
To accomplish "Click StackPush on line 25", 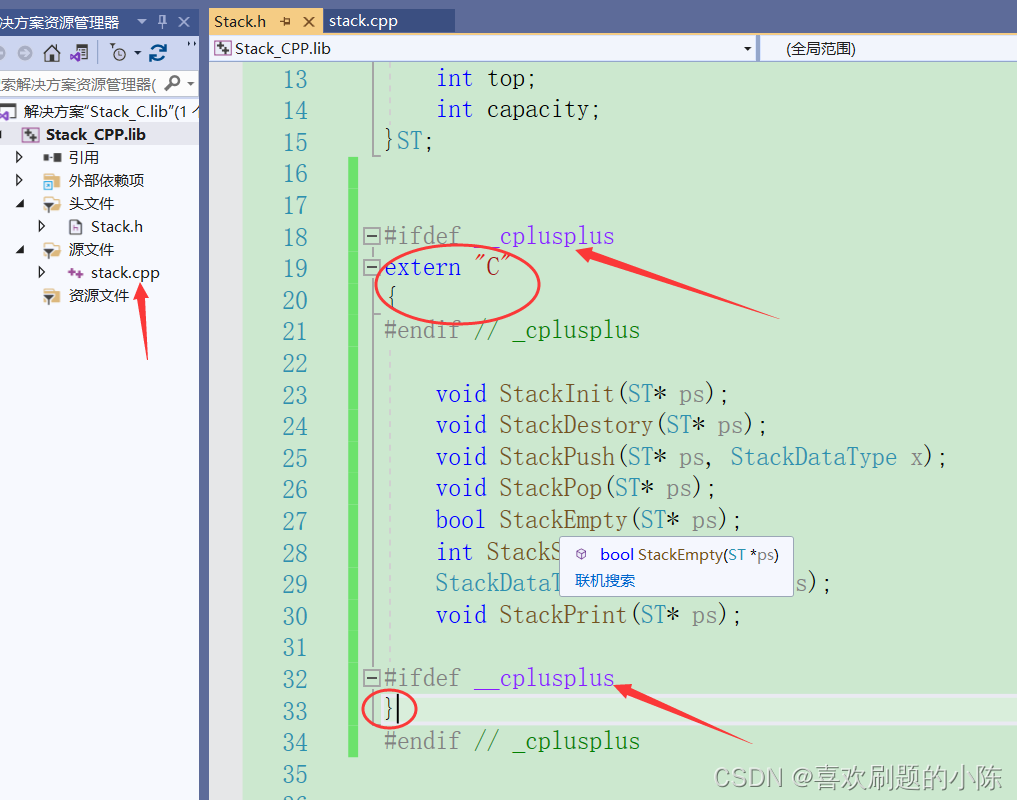I will 556,457.
